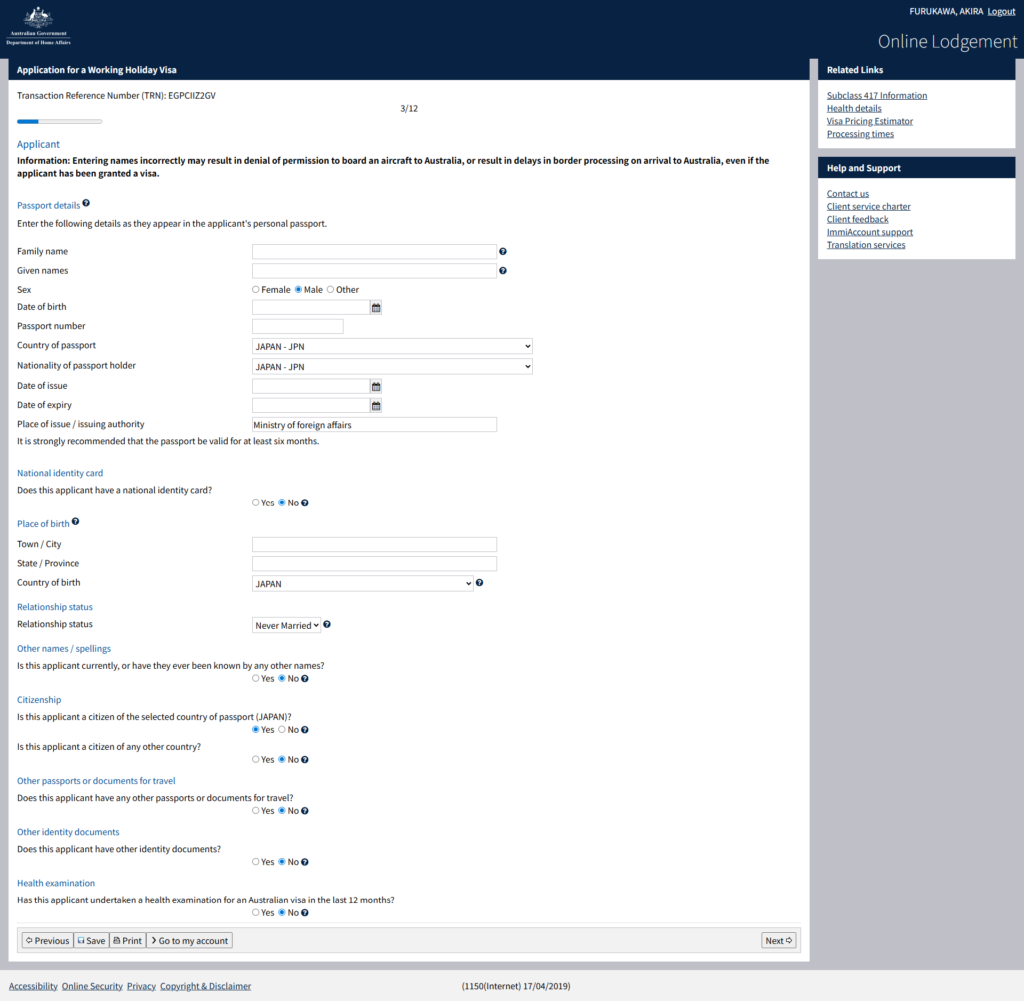
Task: Click the State / Province input field
Action: tap(374, 563)
